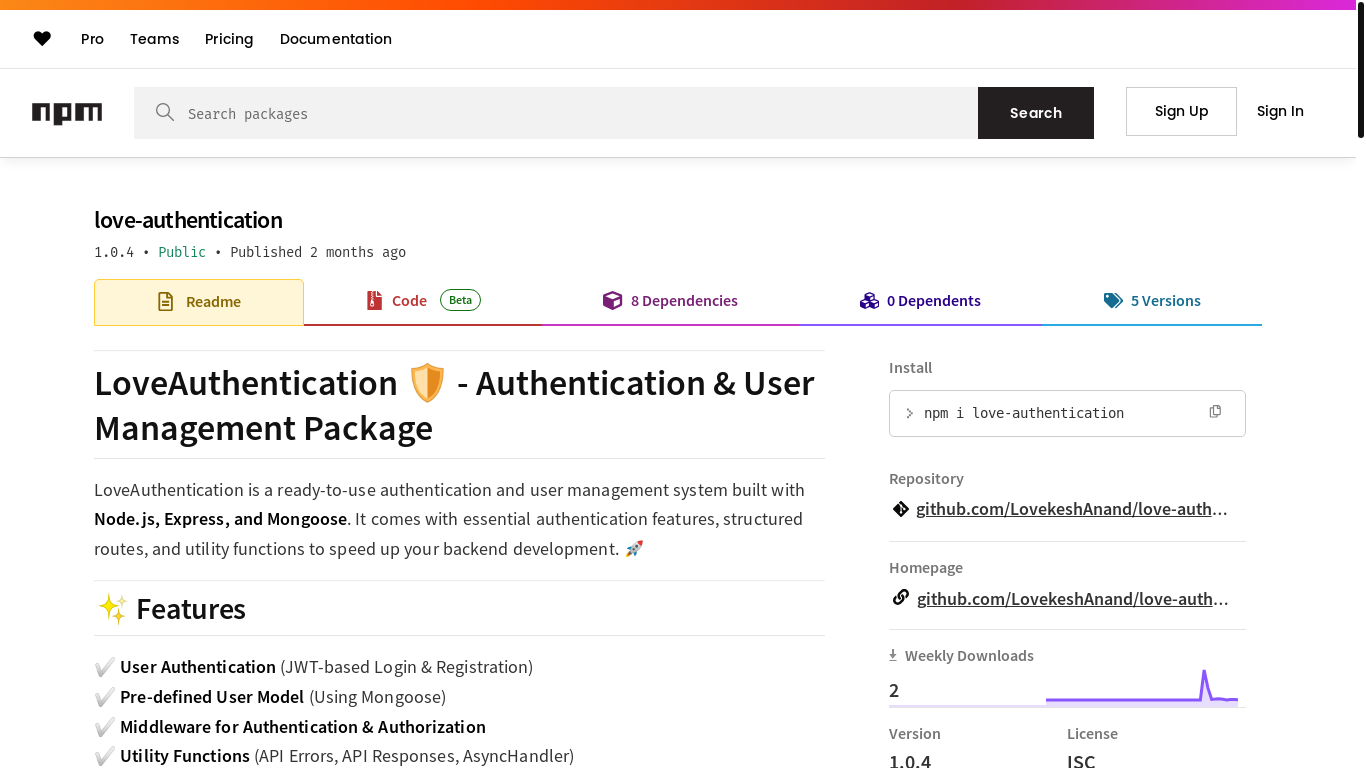
Task: Click the heart icon in top navigation
Action: (42, 39)
